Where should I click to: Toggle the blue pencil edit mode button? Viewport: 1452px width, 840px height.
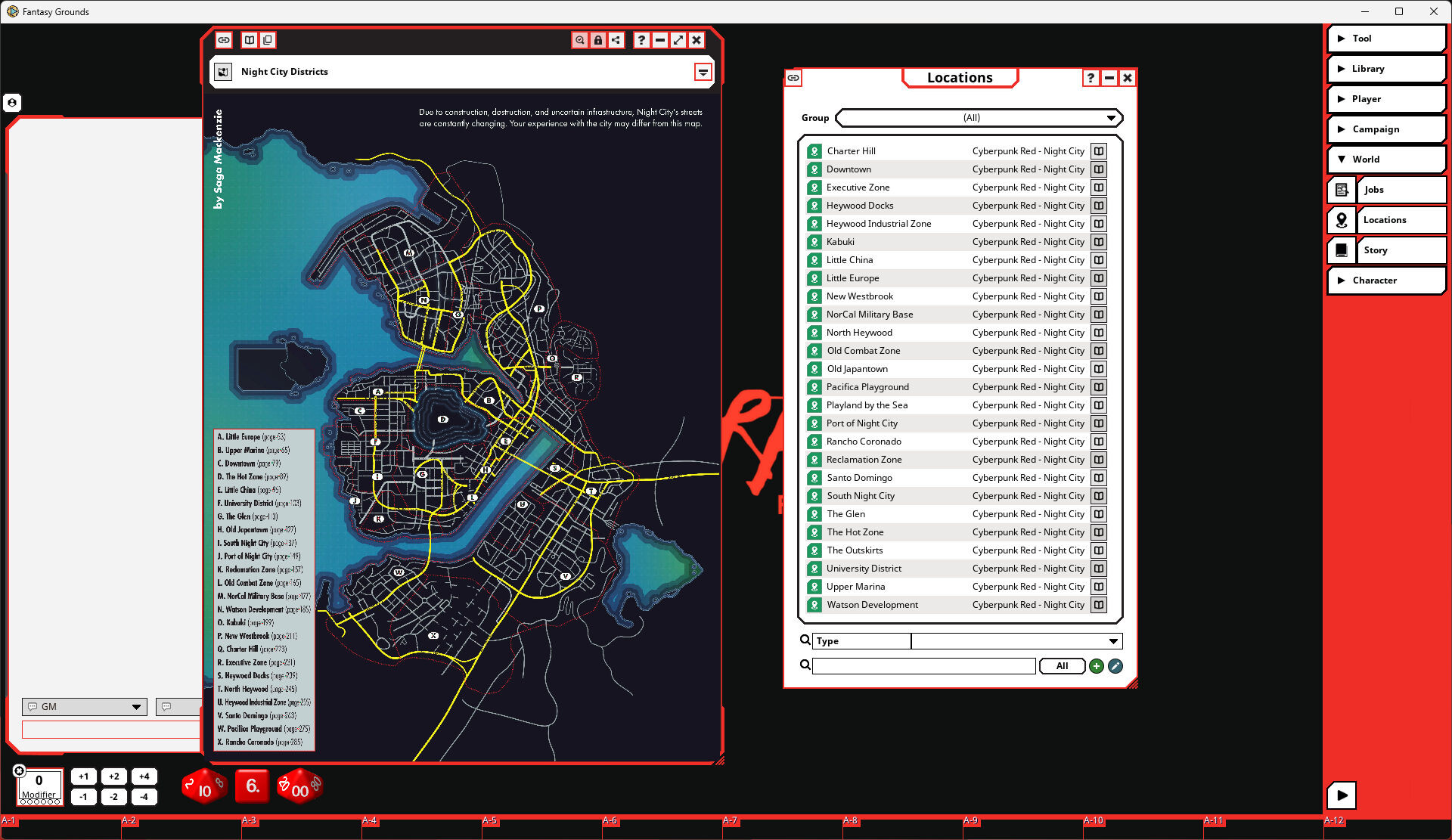[x=1115, y=666]
